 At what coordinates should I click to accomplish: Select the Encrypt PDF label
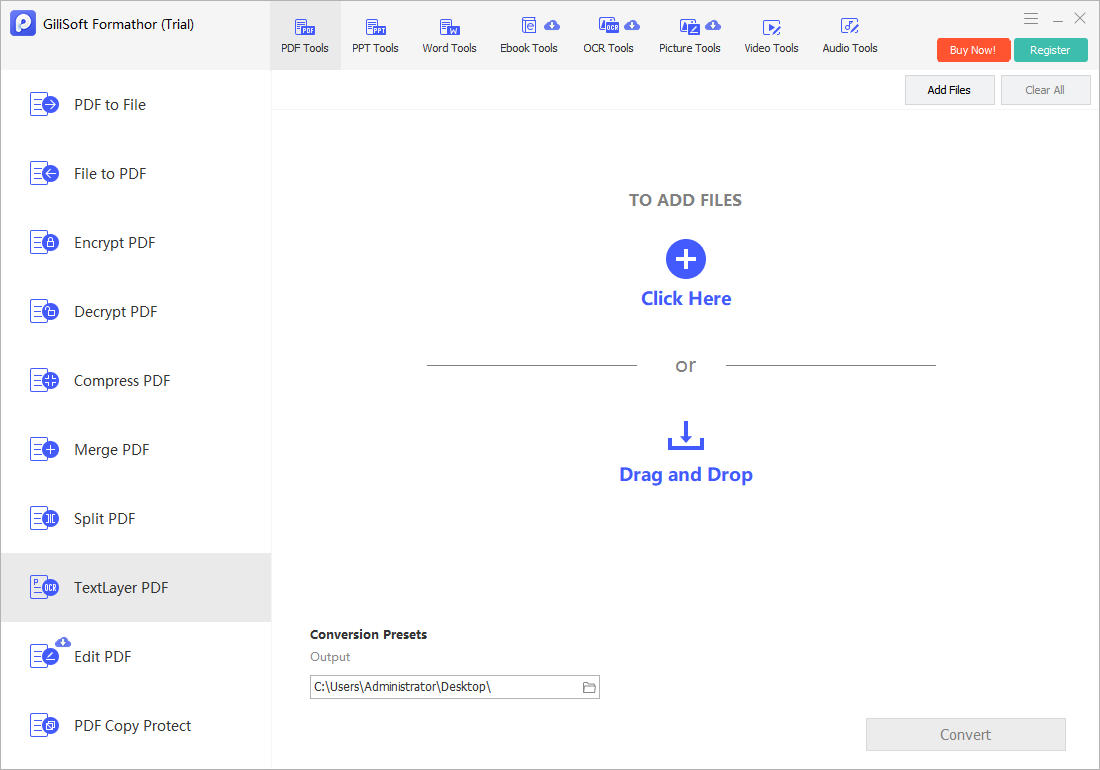point(114,243)
